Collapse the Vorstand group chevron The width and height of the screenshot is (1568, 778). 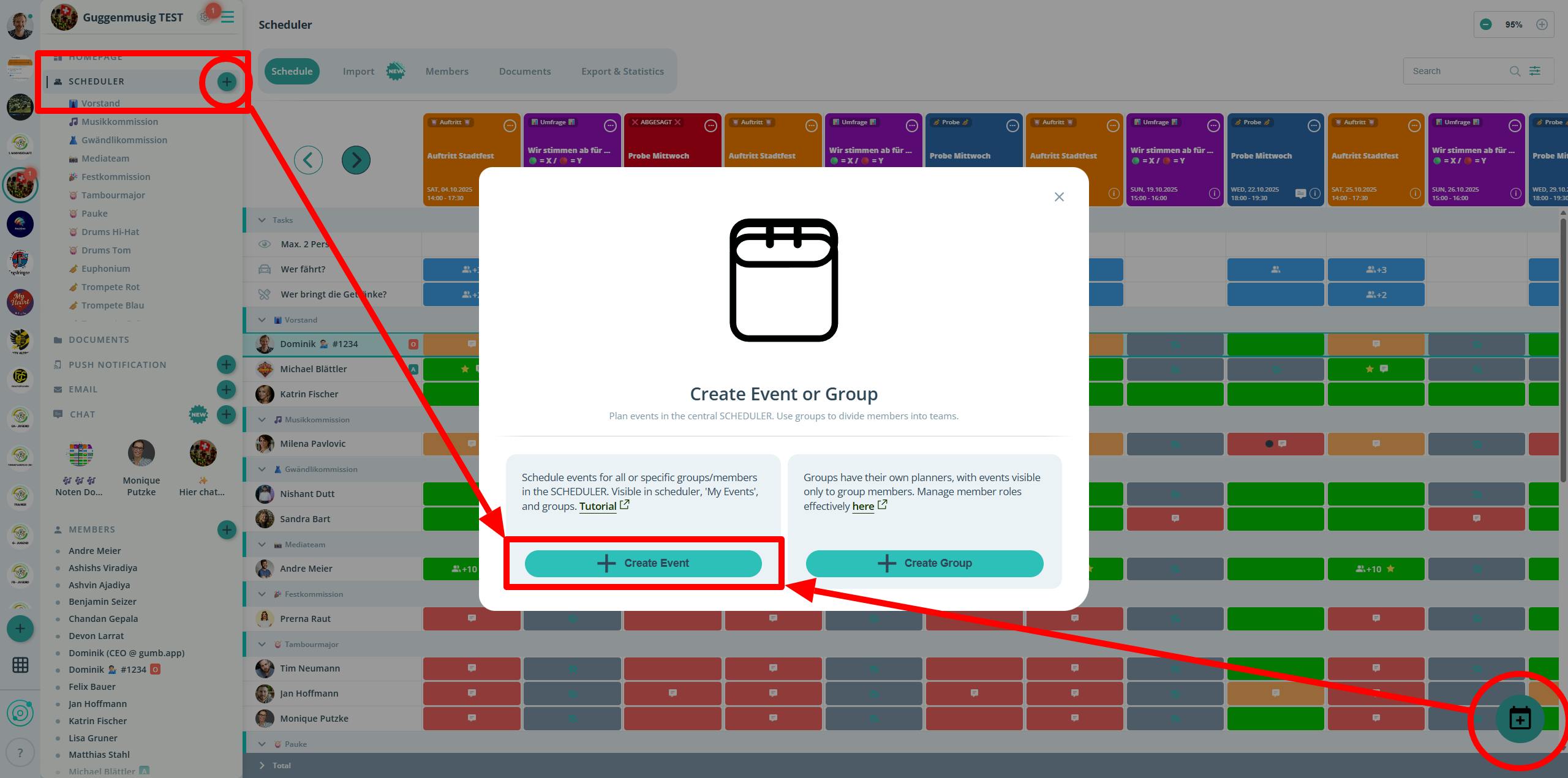(x=262, y=320)
